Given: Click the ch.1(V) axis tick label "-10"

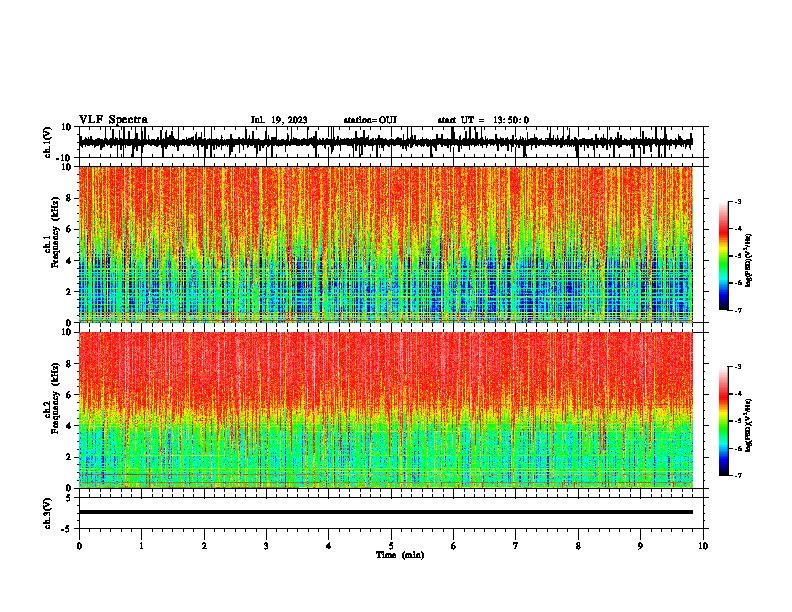Looking at the screenshot, I should coord(65,158).
